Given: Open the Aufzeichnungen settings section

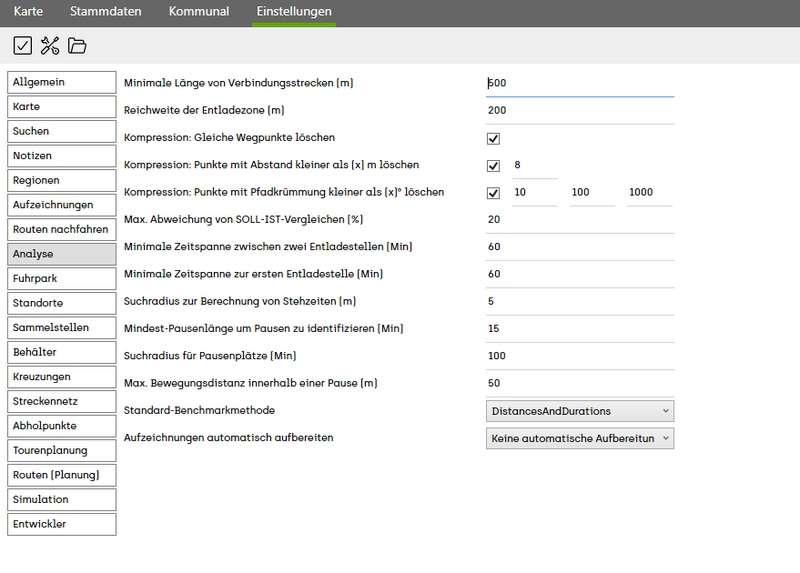Looking at the screenshot, I should 62,205.
